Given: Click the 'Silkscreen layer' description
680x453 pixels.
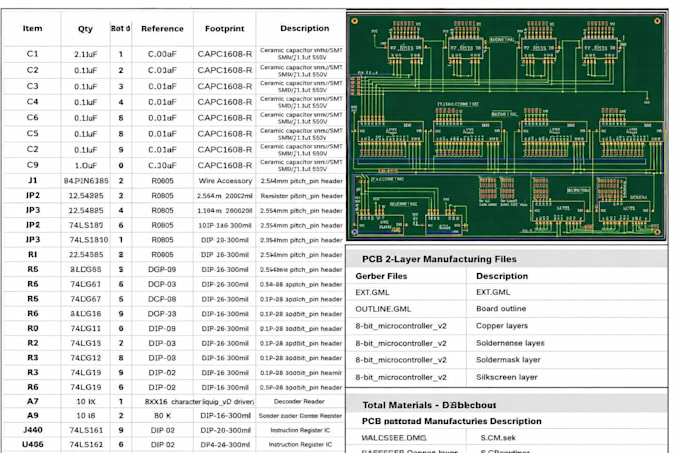Looking at the screenshot, I should tap(507, 377).
